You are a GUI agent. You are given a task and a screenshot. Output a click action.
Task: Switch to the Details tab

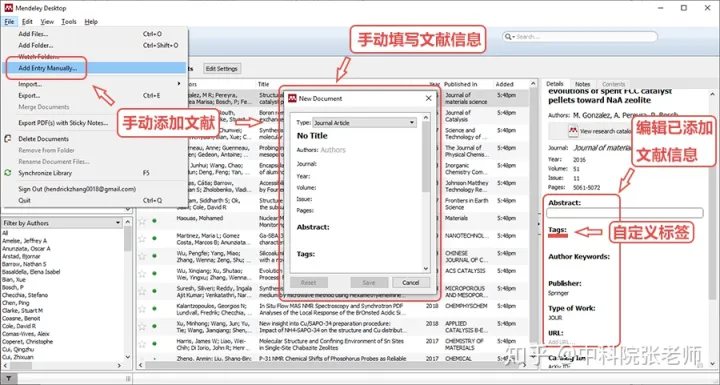[x=555, y=84]
